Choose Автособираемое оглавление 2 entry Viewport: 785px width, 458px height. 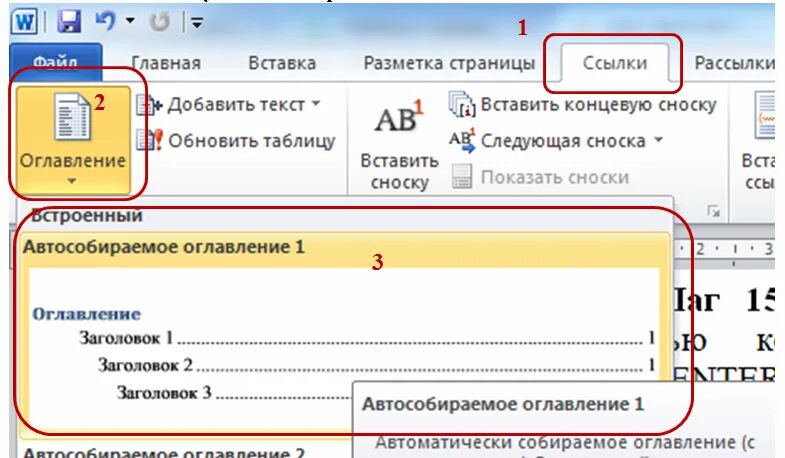[x=164, y=452]
